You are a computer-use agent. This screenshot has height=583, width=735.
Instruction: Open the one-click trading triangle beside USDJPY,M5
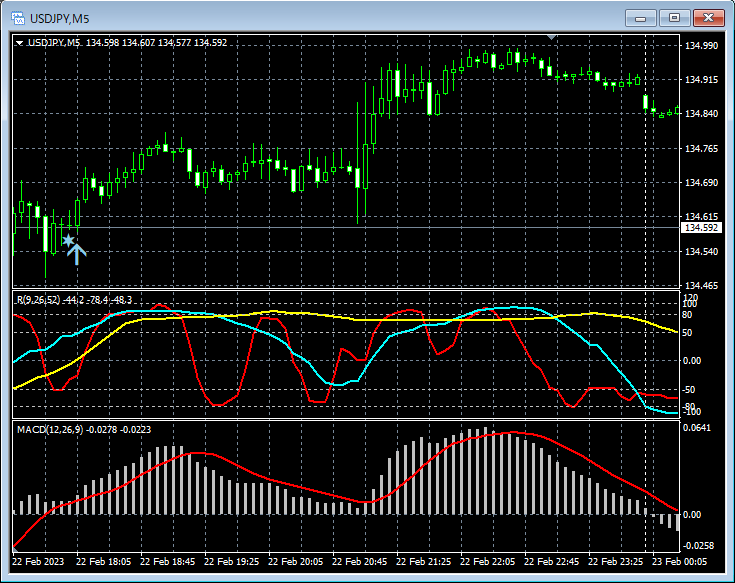[19, 42]
